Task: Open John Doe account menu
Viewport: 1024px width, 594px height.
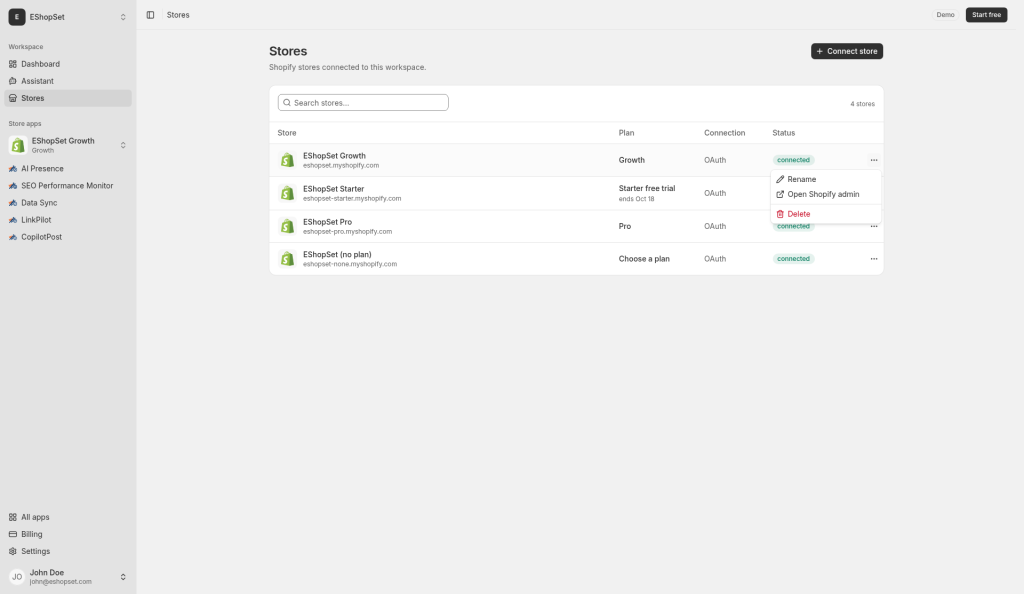Action: tap(68, 577)
